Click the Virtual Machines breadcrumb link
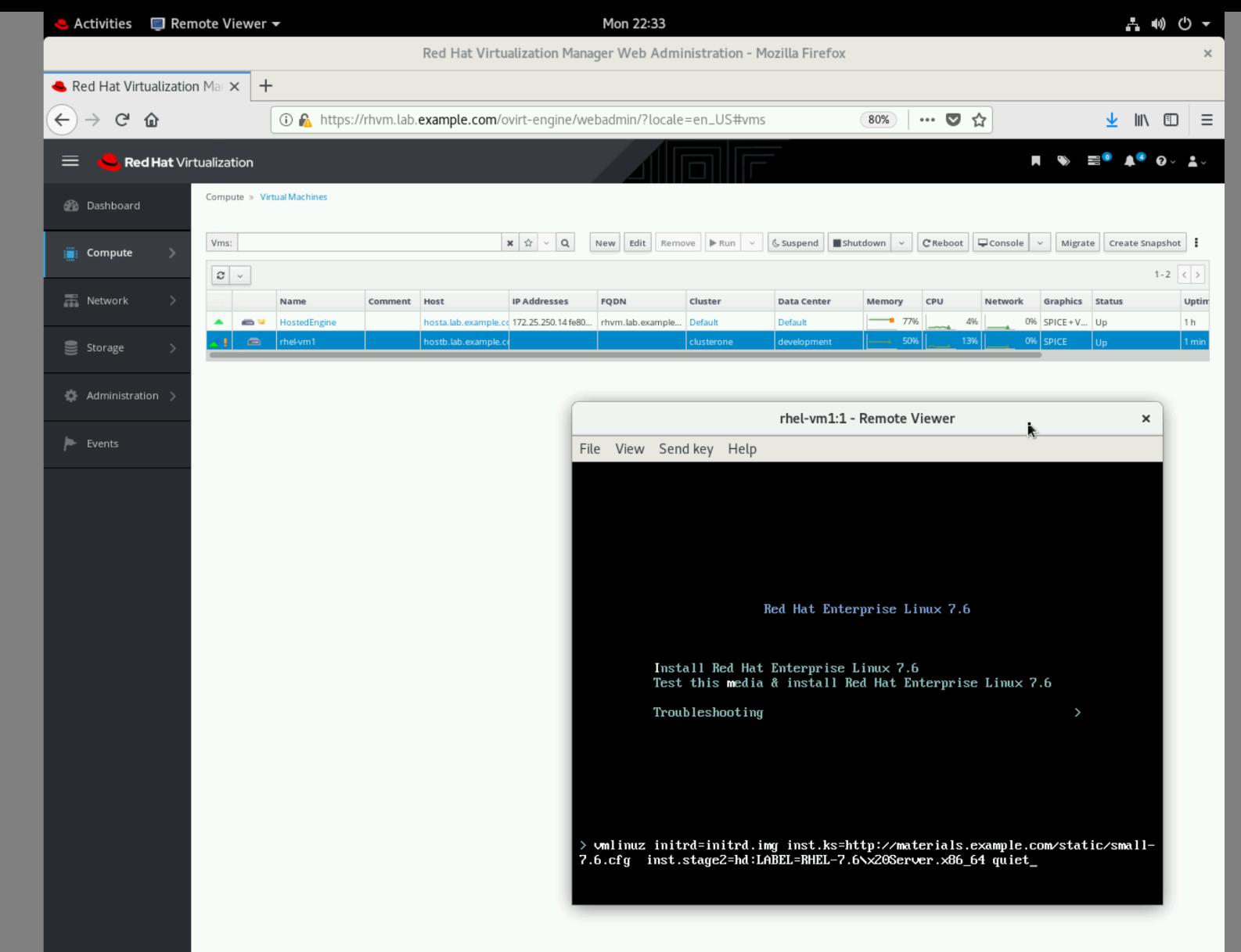Image resolution: width=1241 pixels, height=952 pixels. tap(293, 197)
